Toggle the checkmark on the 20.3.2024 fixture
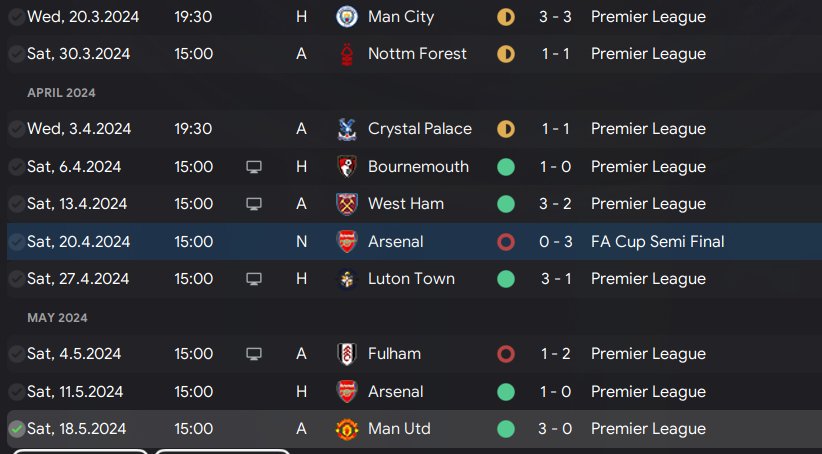 point(17,17)
